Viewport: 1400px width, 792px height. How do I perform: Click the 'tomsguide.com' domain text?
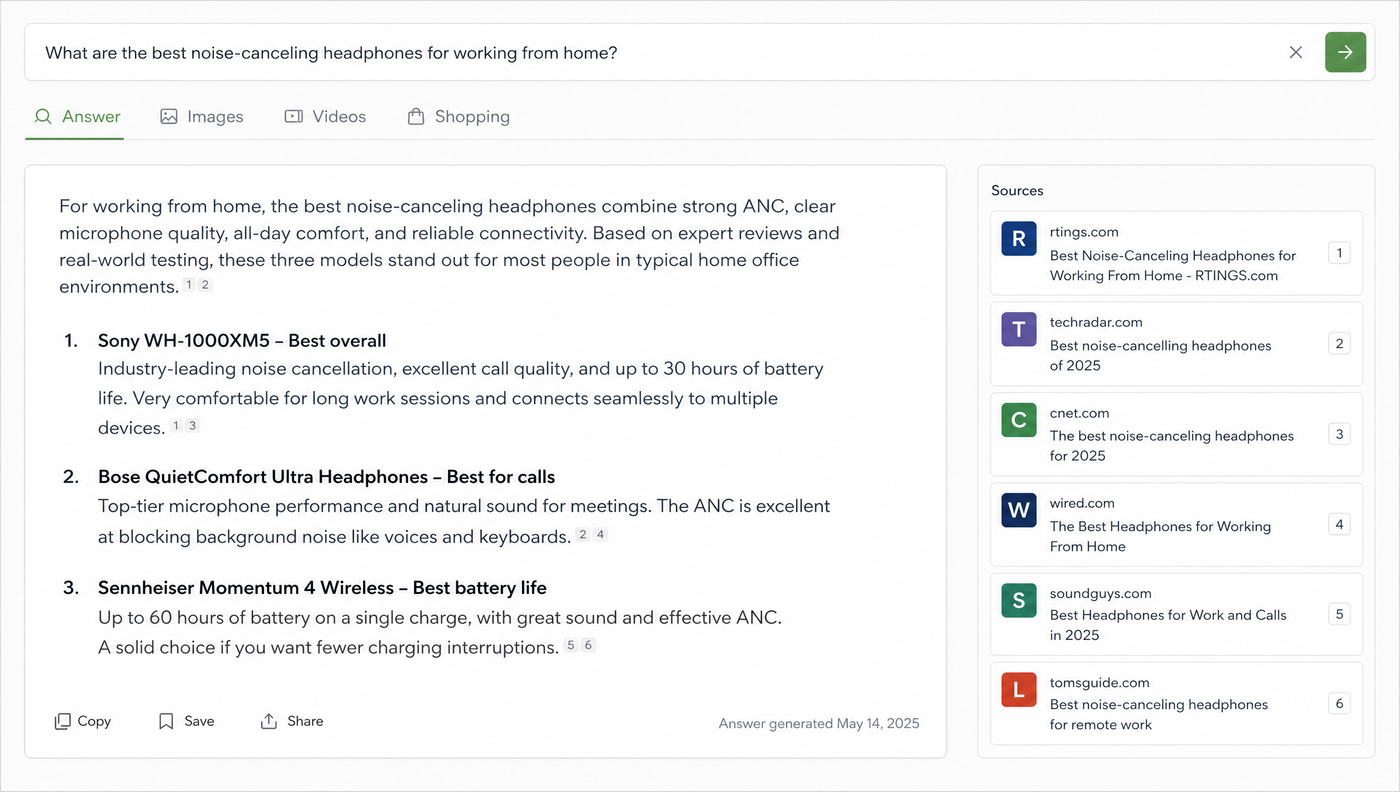pyautogui.click(x=1100, y=682)
